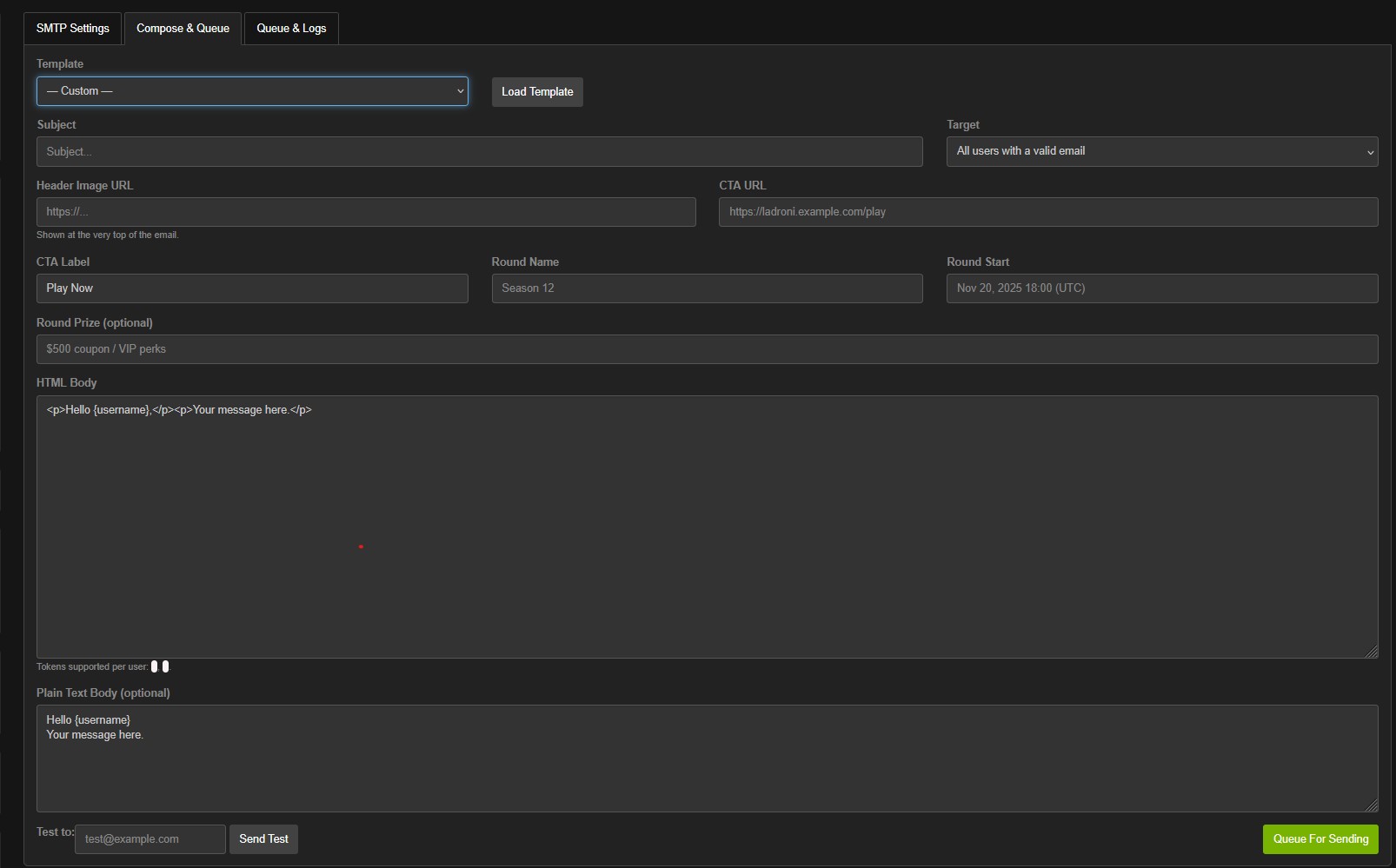Click into the Header Image URL field
Viewport: 1396px width, 868px height.
coord(366,212)
